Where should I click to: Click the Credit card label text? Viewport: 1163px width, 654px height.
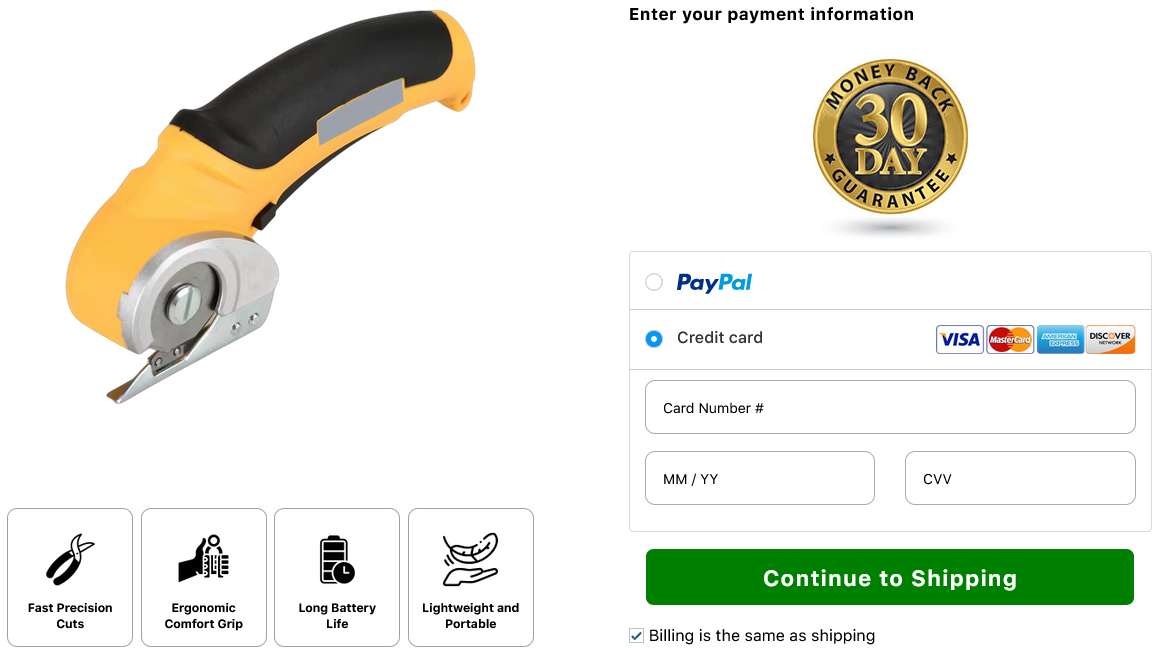719,337
